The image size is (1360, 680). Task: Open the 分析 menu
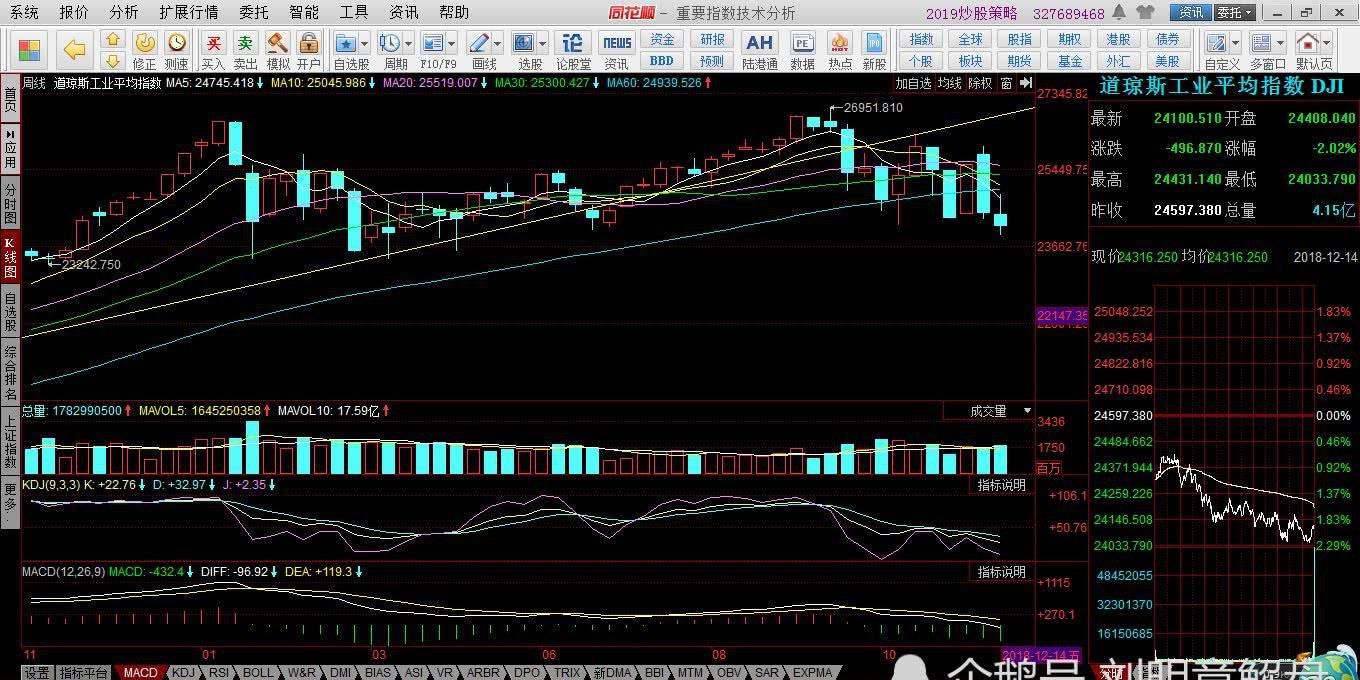(x=124, y=12)
